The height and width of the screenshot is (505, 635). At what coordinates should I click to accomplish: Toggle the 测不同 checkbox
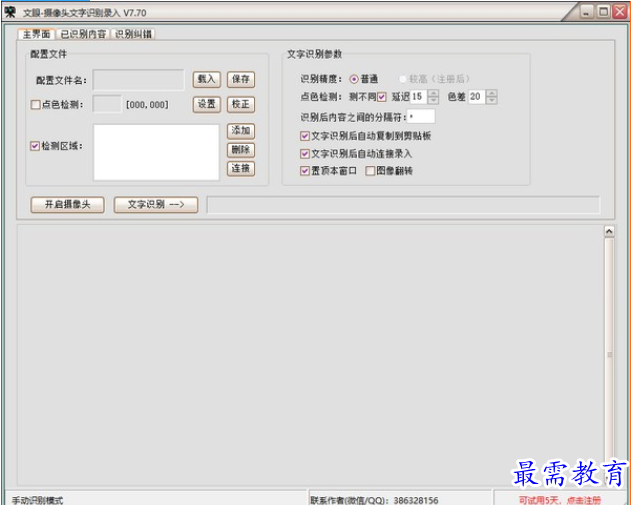coord(381,97)
